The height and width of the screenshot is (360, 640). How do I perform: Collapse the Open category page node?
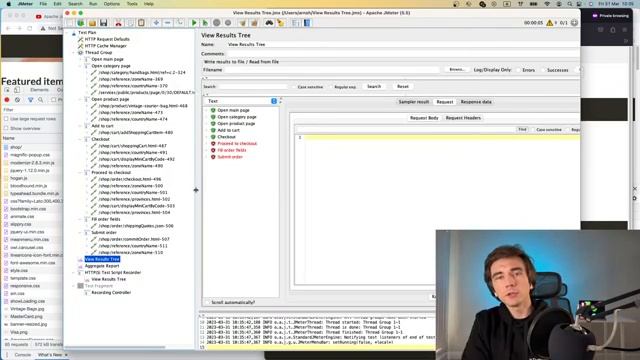coord(80,66)
